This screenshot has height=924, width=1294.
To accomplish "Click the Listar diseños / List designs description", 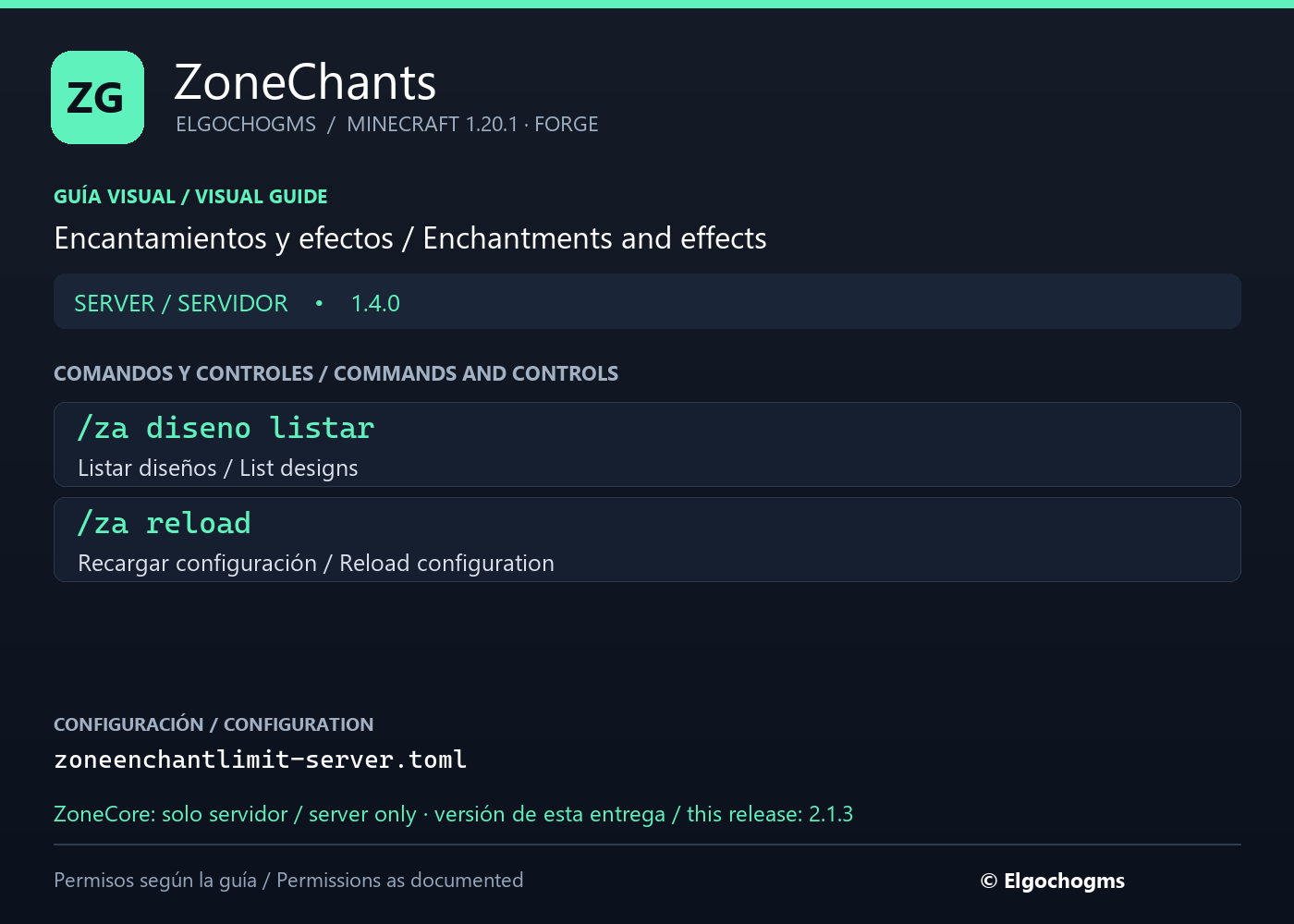I will (x=218, y=468).
